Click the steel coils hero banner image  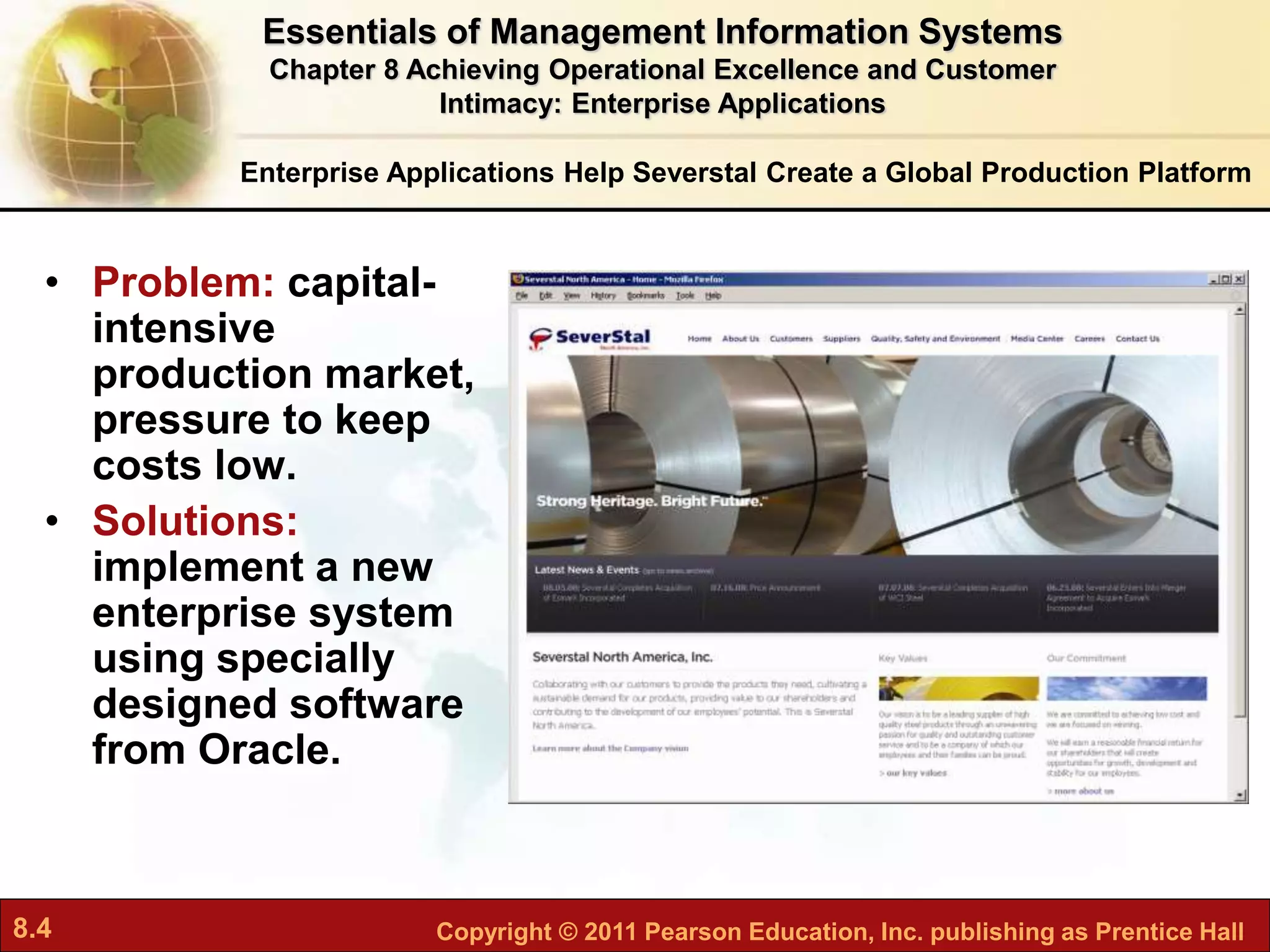click(x=873, y=455)
